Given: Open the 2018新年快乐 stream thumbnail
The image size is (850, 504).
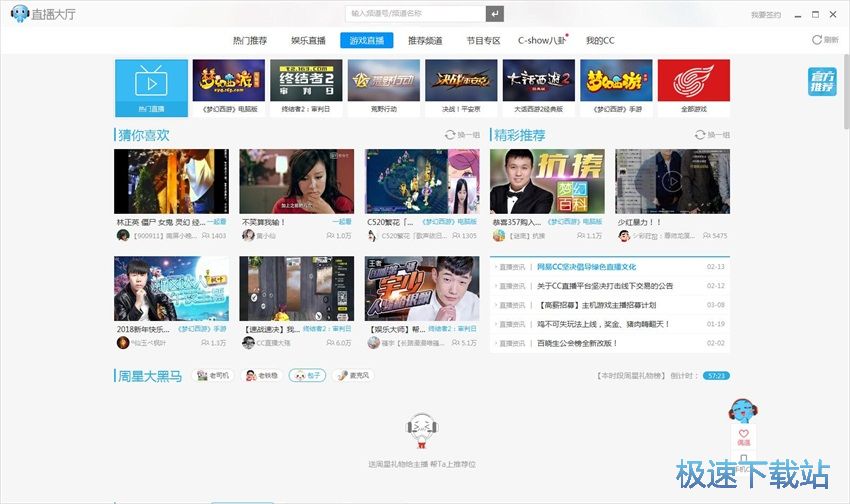Looking at the screenshot, I should click(171, 288).
